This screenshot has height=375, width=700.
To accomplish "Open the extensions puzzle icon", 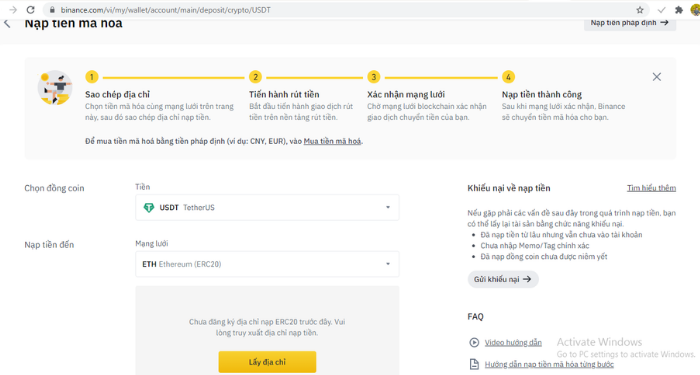I will pyautogui.click(x=679, y=10).
